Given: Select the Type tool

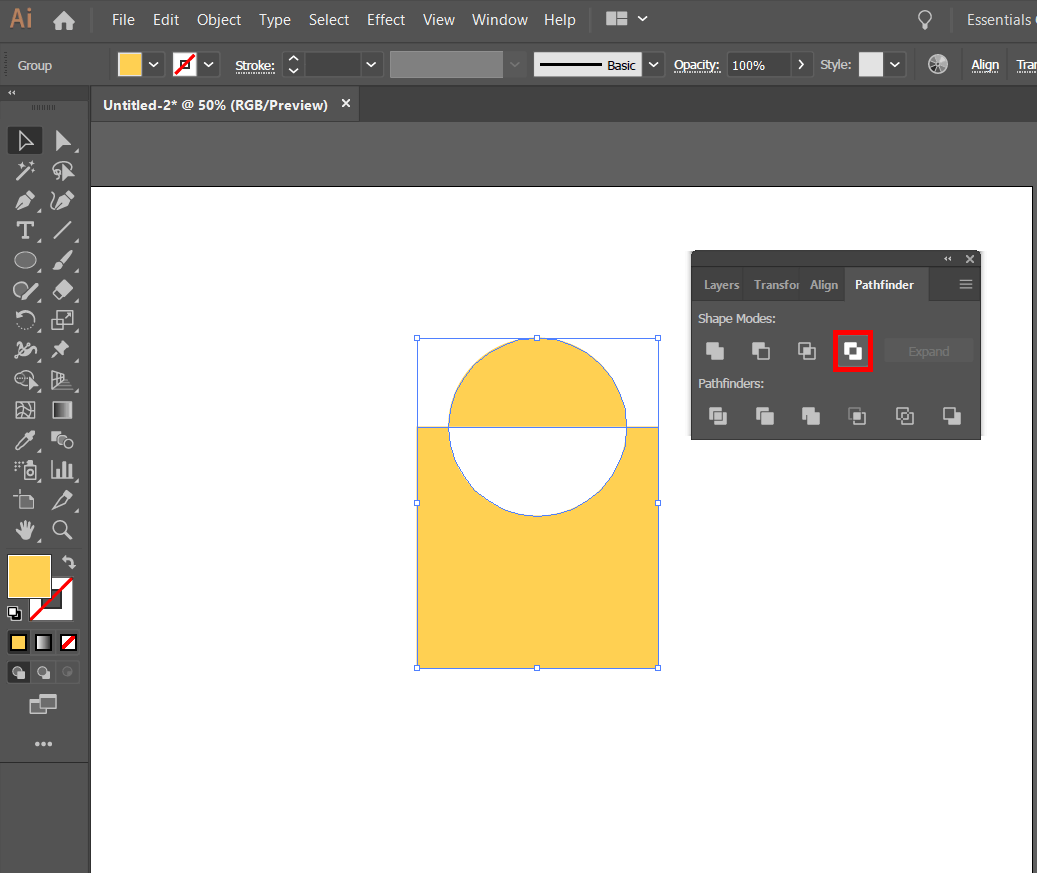Looking at the screenshot, I should pyautogui.click(x=25, y=230).
